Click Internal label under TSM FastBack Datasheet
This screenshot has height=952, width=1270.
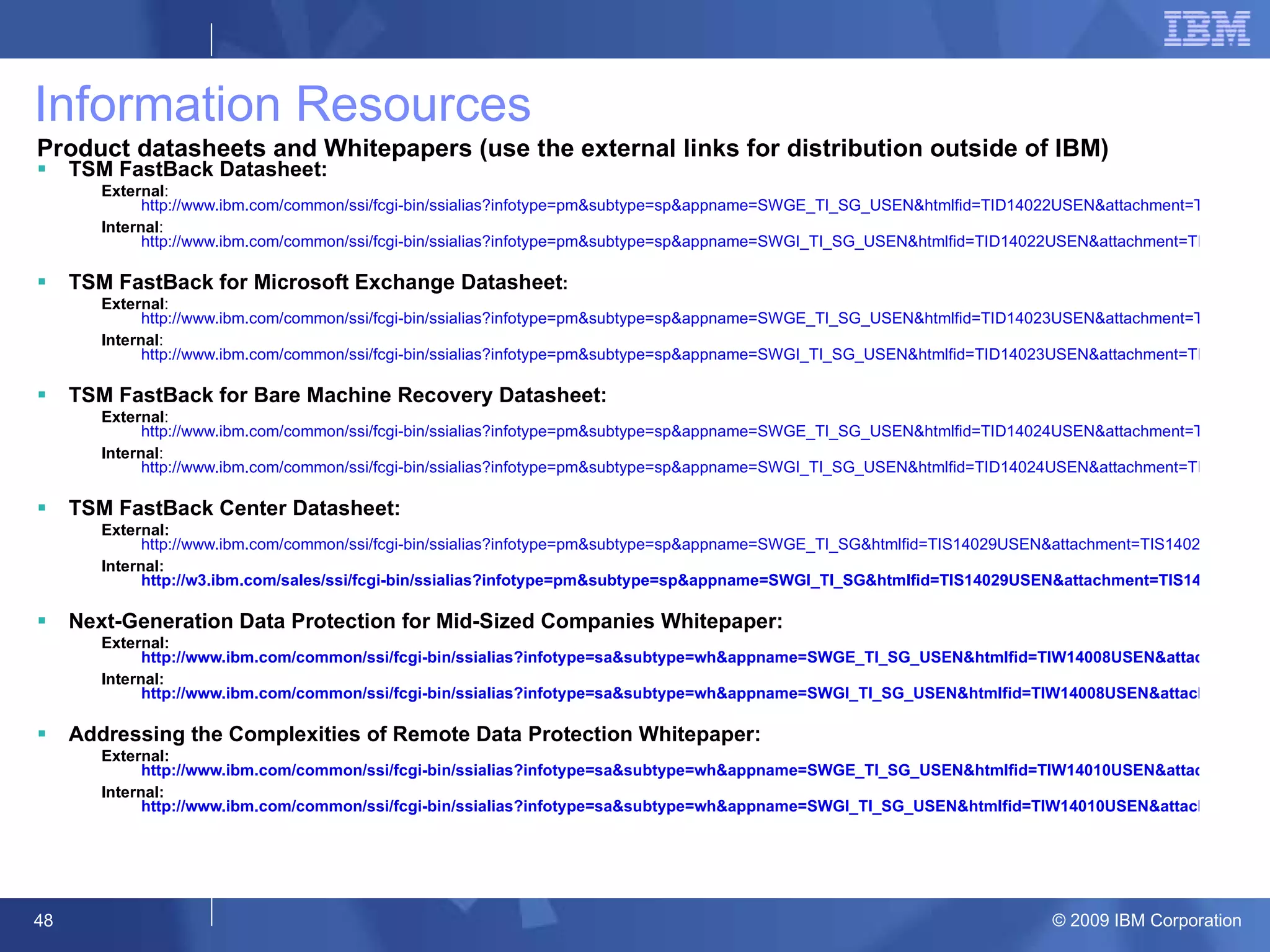[132, 227]
